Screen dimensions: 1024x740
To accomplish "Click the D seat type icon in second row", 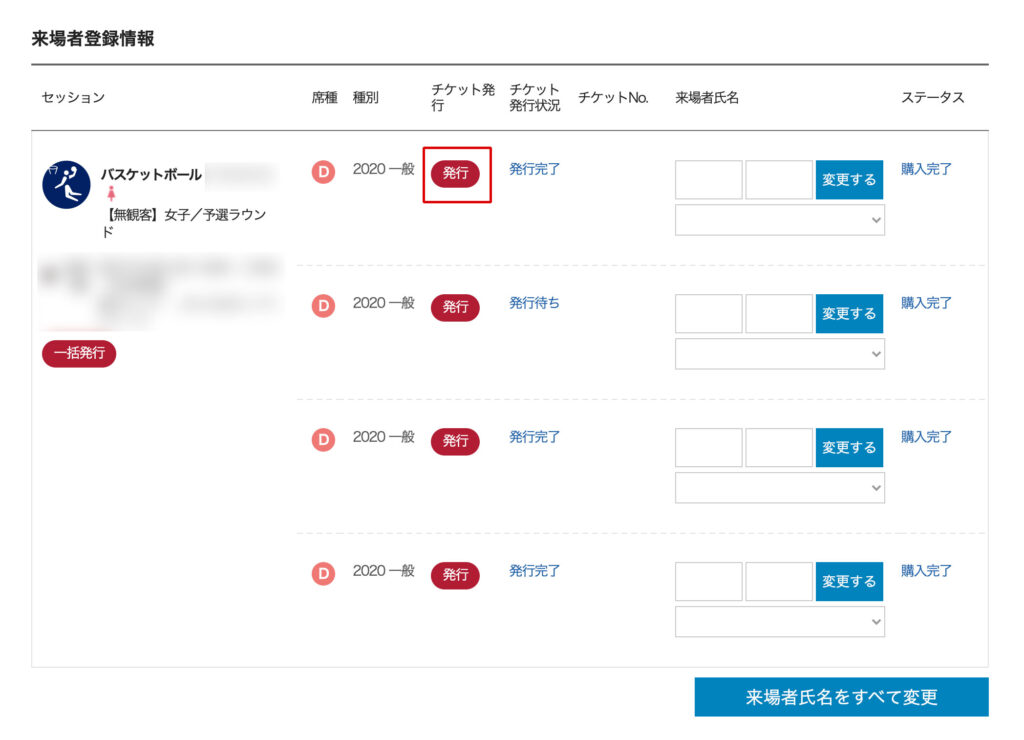I will click(323, 306).
